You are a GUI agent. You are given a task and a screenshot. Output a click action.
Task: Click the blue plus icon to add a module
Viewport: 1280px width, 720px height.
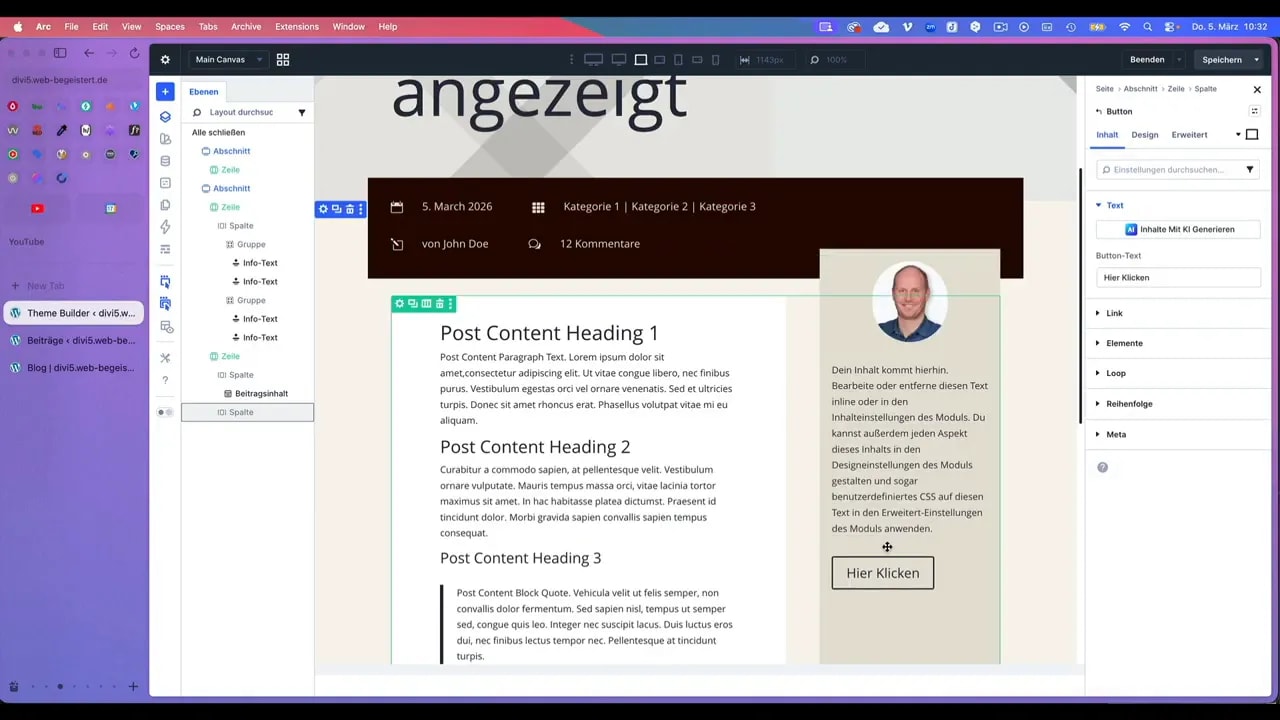(x=165, y=91)
